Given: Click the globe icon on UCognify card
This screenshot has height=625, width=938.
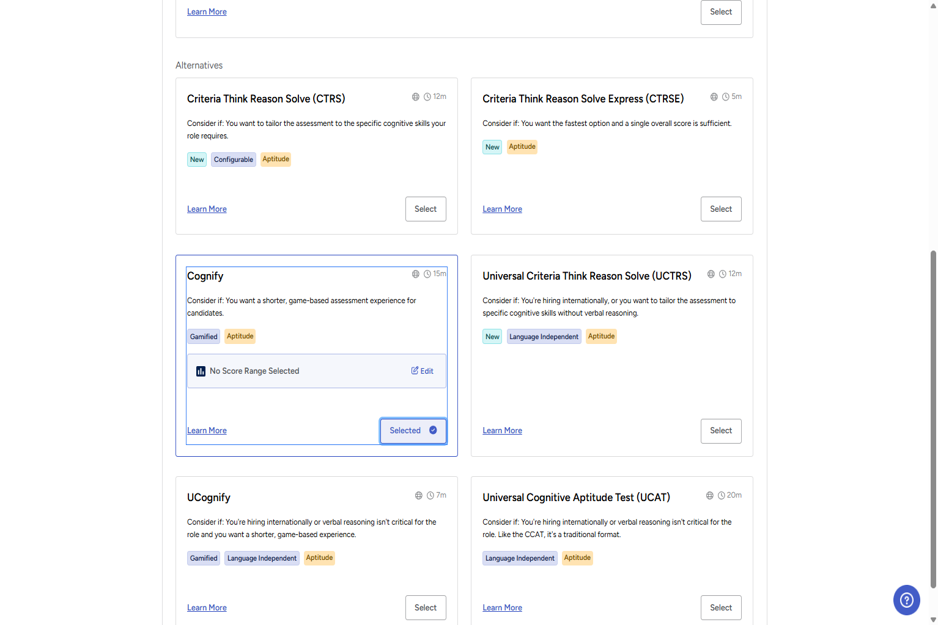Looking at the screenshot, I should point(419,495).
